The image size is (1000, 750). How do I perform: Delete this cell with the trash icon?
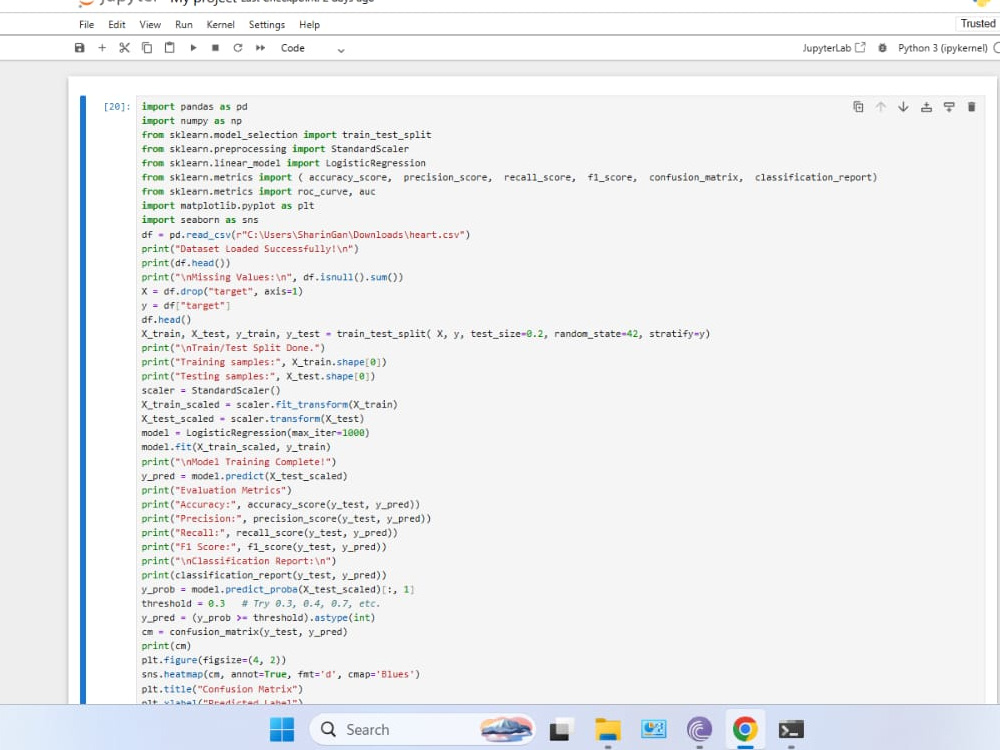click(971, 107)
